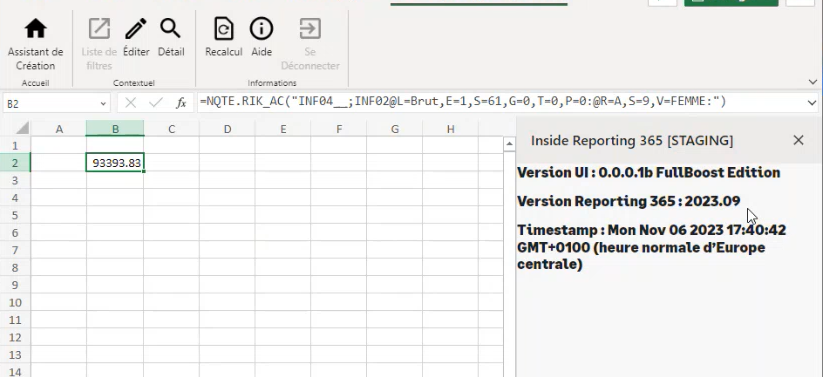Select row 10 header
This screenshot has width=823, height=377.
15,302
